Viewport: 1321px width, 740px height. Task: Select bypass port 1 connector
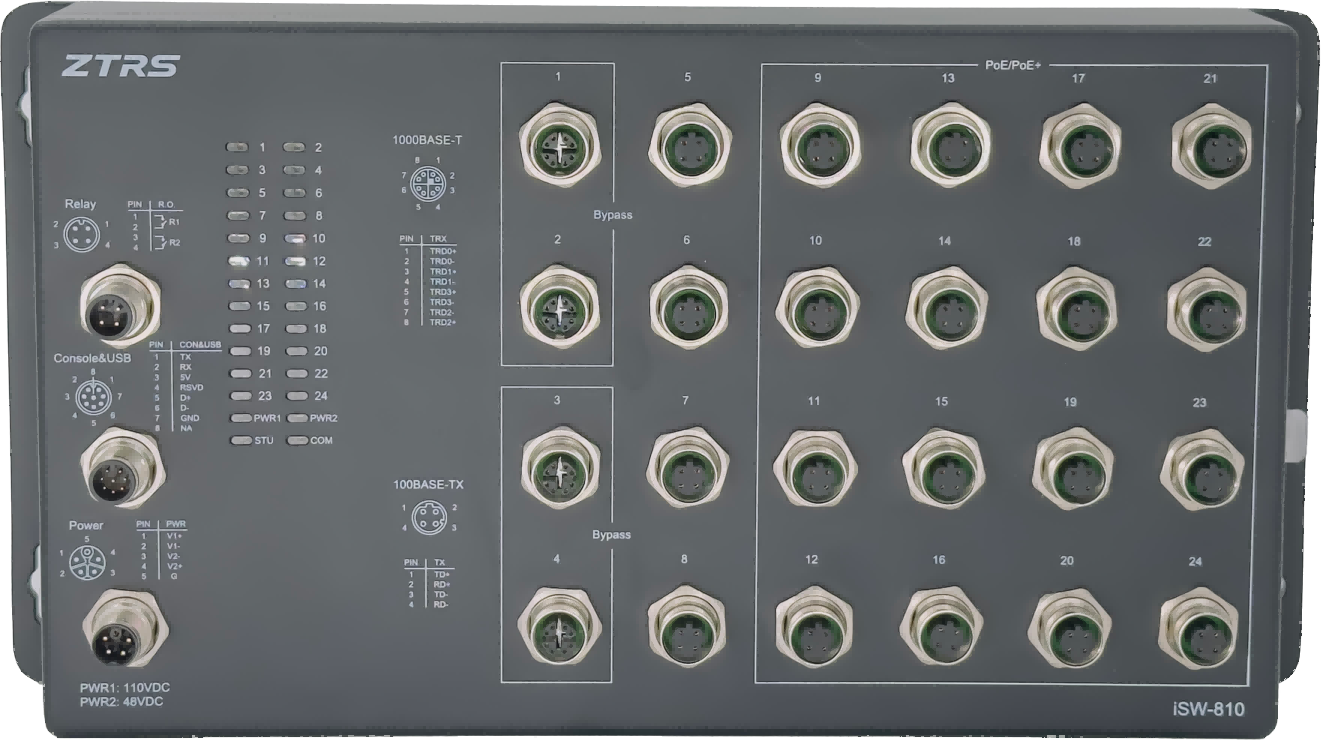559,143
